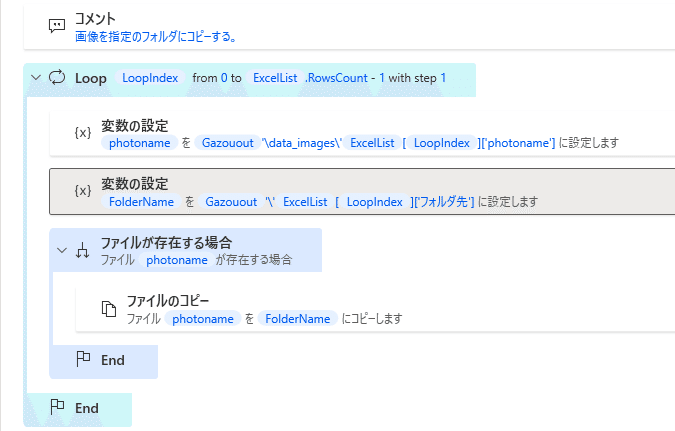Click ExcelList chip in photoname variable action

click(x=372, y=143)
